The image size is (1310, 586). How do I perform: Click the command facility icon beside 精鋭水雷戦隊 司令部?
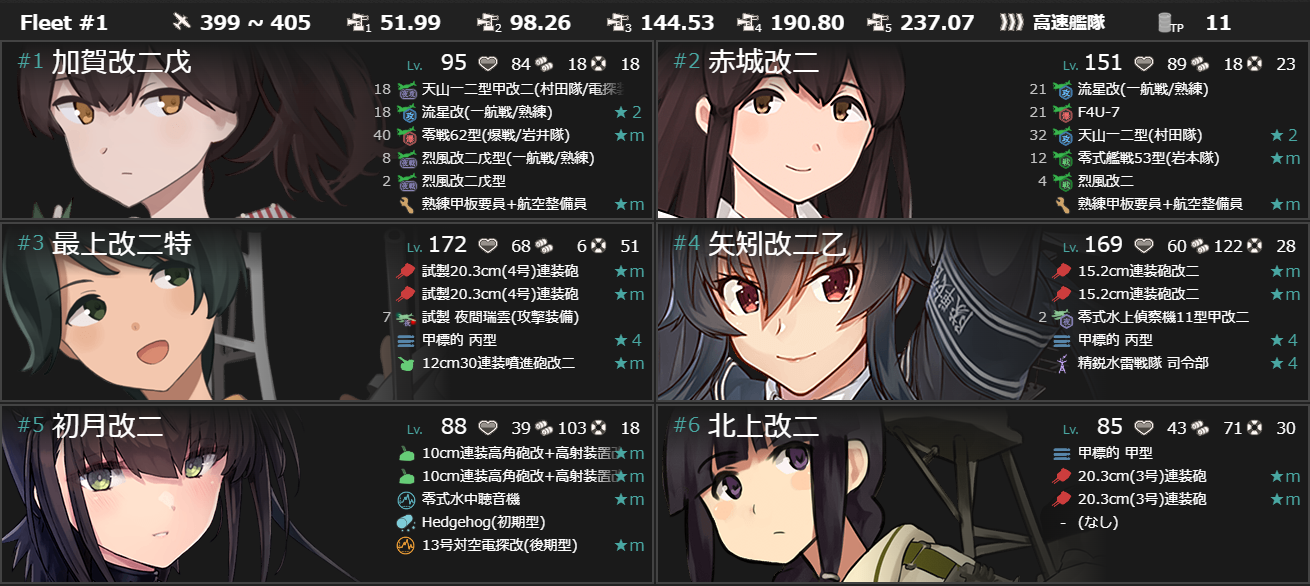click(1062, 363)
